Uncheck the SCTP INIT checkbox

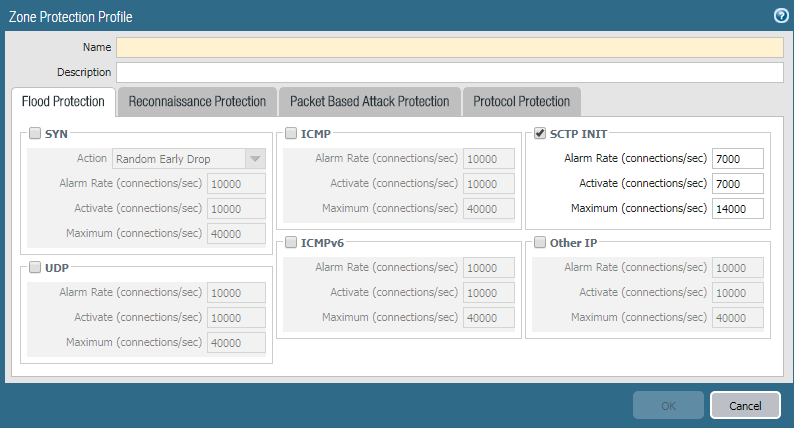pyautogui.click(x=540, y=134)
